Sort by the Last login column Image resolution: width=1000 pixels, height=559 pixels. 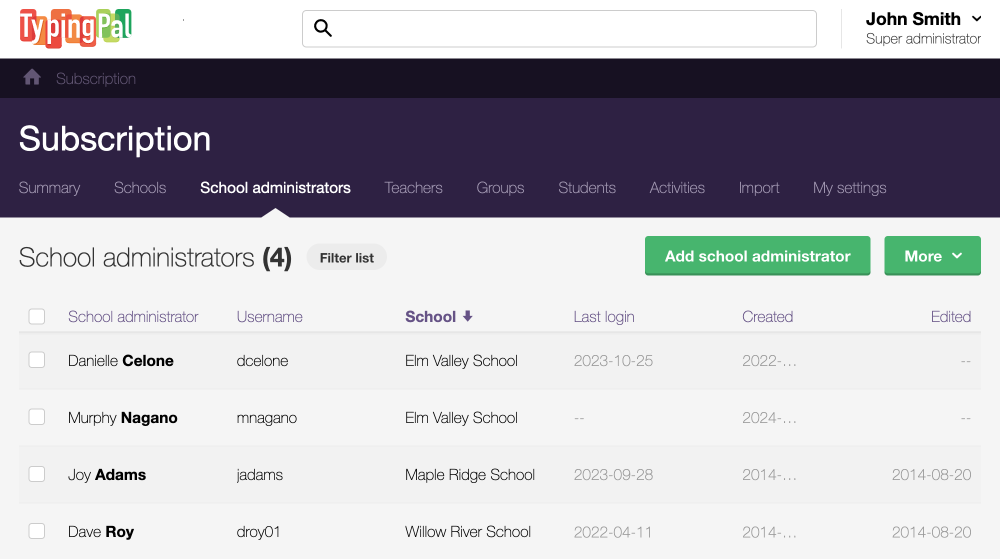coord(603,317)
